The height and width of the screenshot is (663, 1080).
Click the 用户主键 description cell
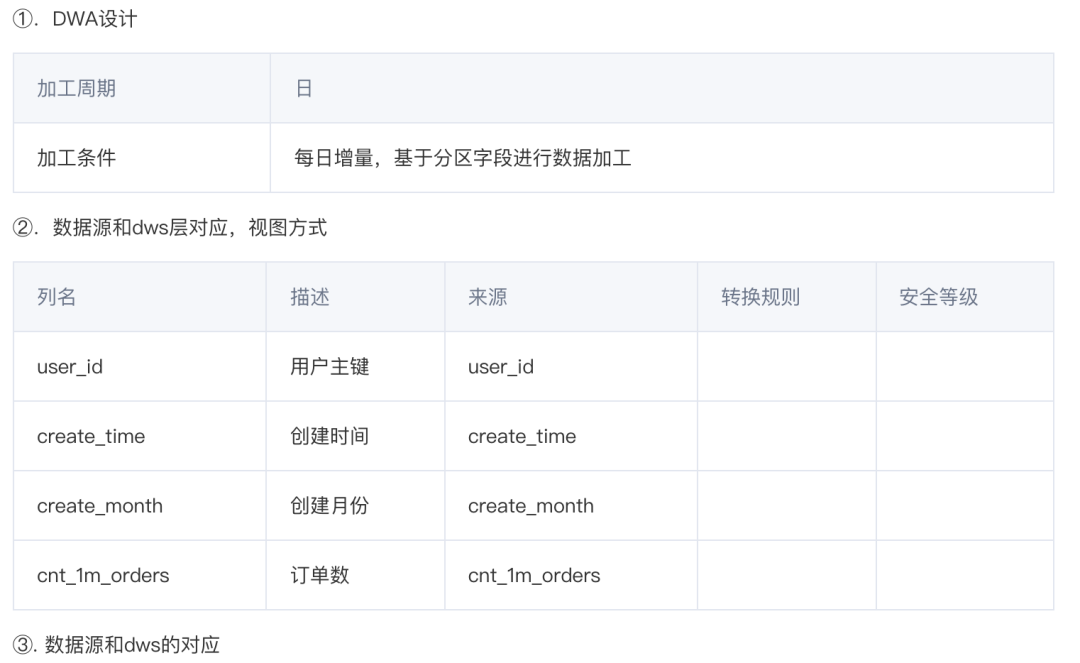[329, 367]
